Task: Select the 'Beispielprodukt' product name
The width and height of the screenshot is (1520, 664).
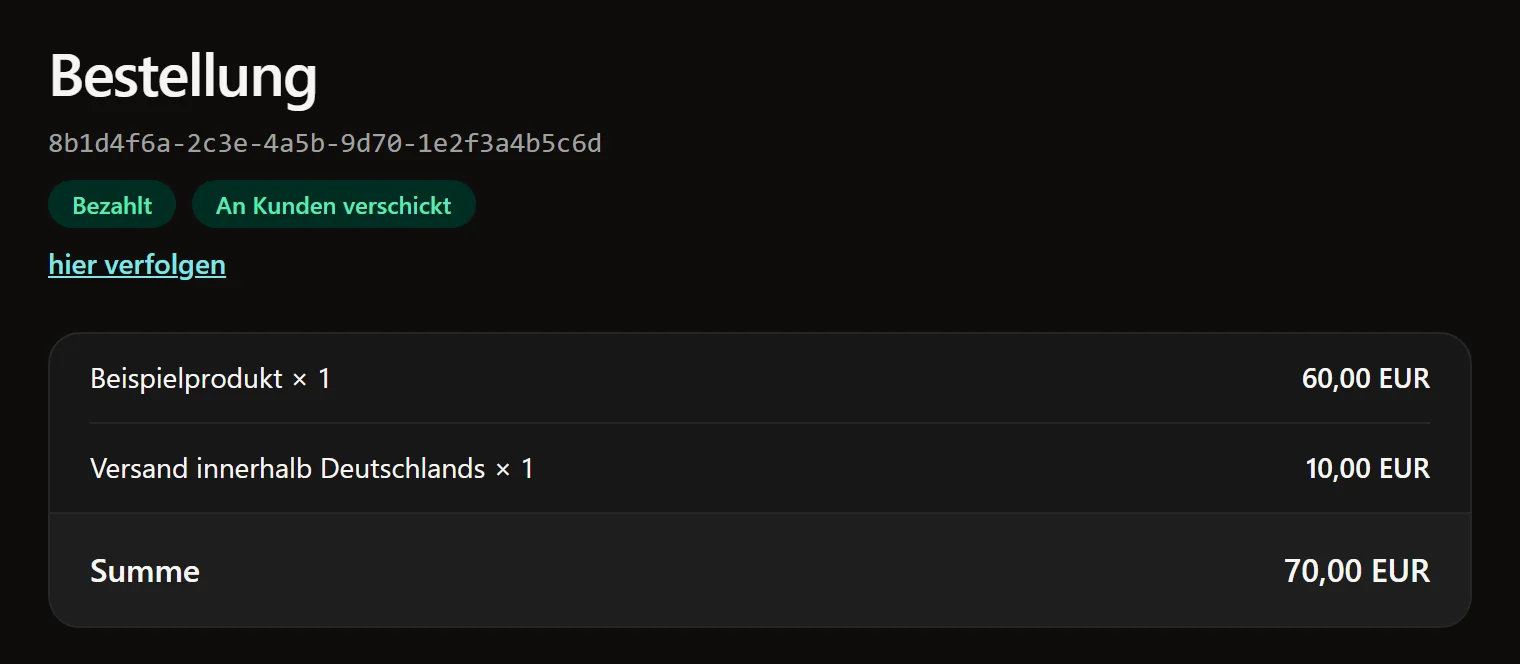Action: (186, 379)
